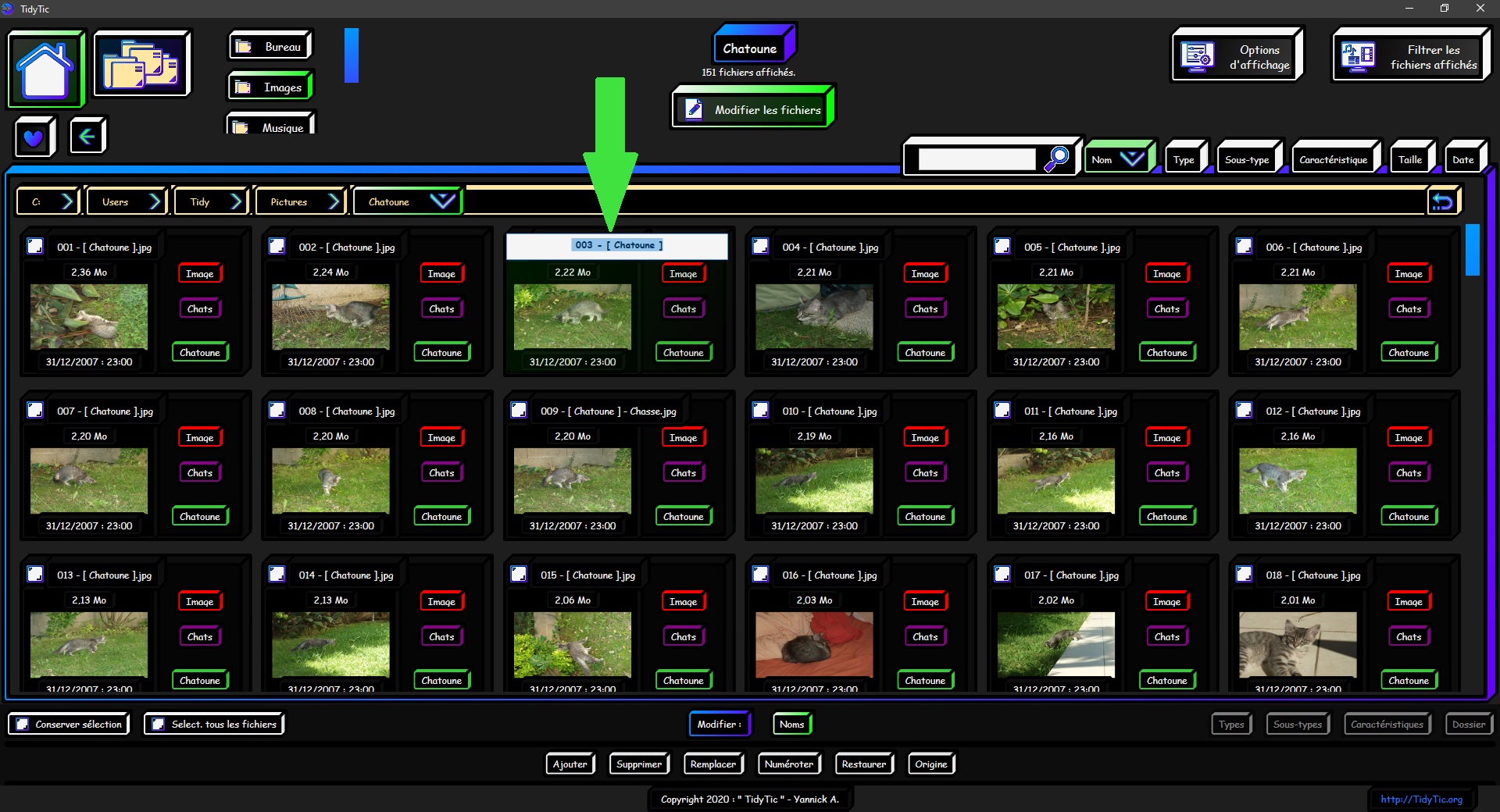Expand the Nom sort dropdown
This screenshot has width=1500, height=812.
(1131, 159)
